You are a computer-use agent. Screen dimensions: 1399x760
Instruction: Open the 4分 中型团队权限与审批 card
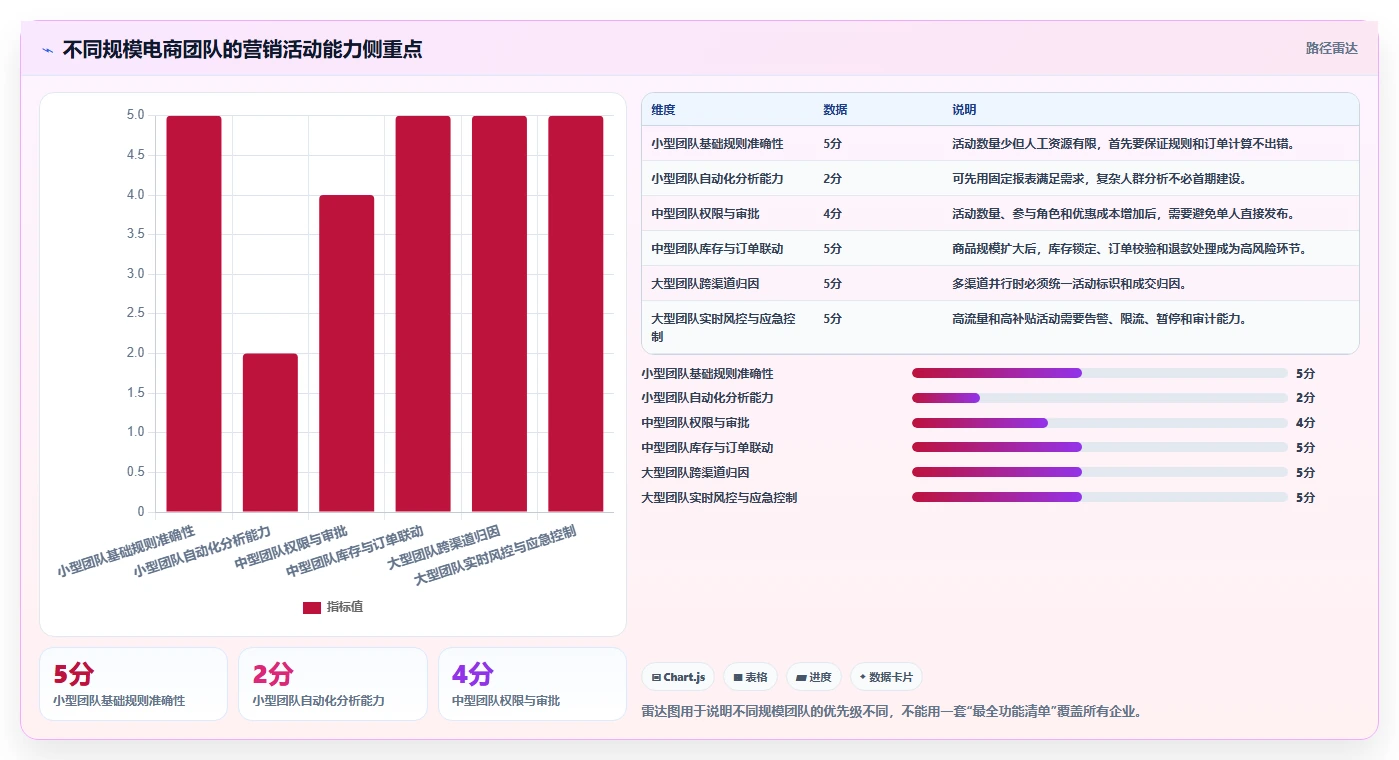[532, 684]
